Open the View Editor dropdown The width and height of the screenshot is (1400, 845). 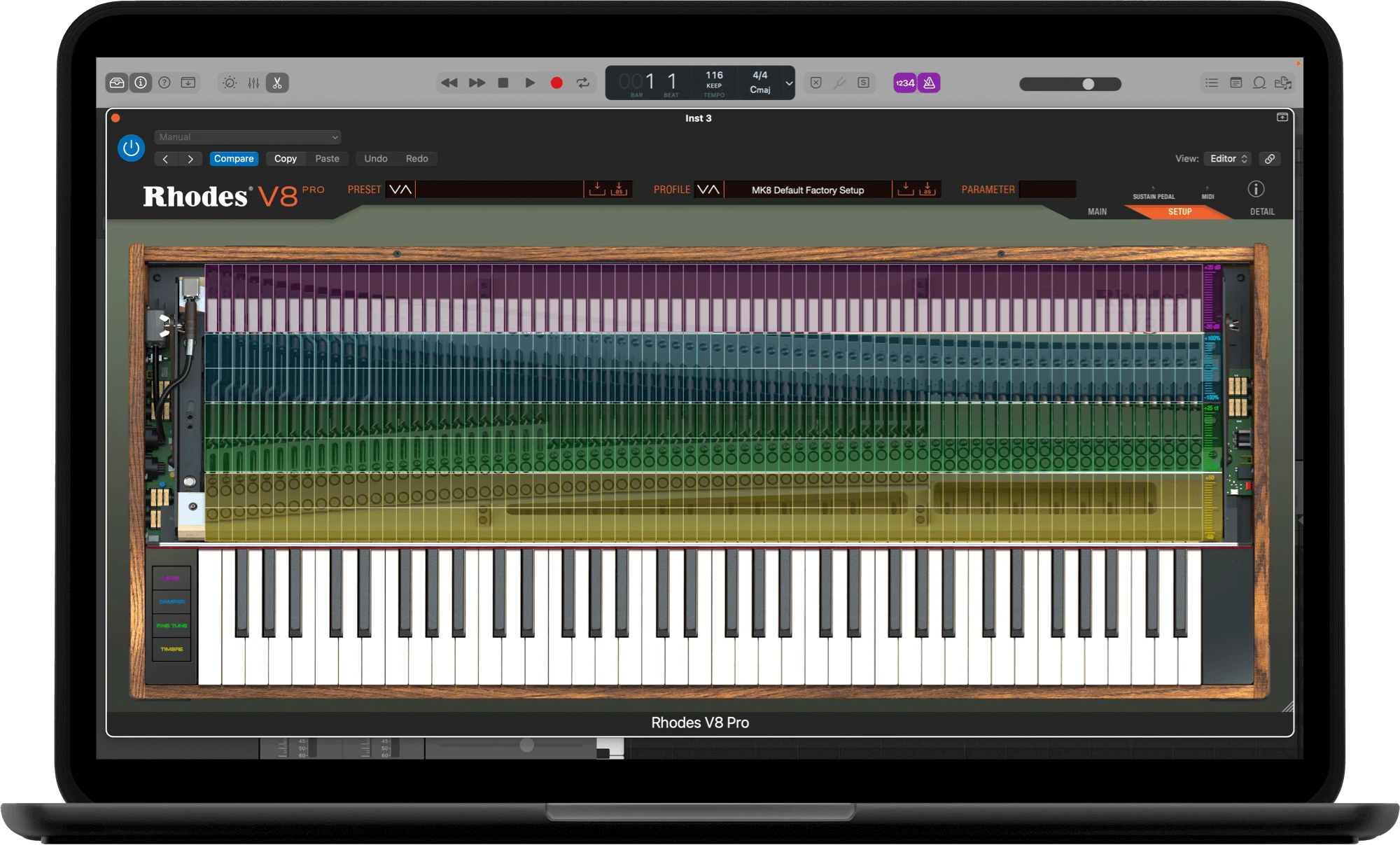click(1228, 159)
